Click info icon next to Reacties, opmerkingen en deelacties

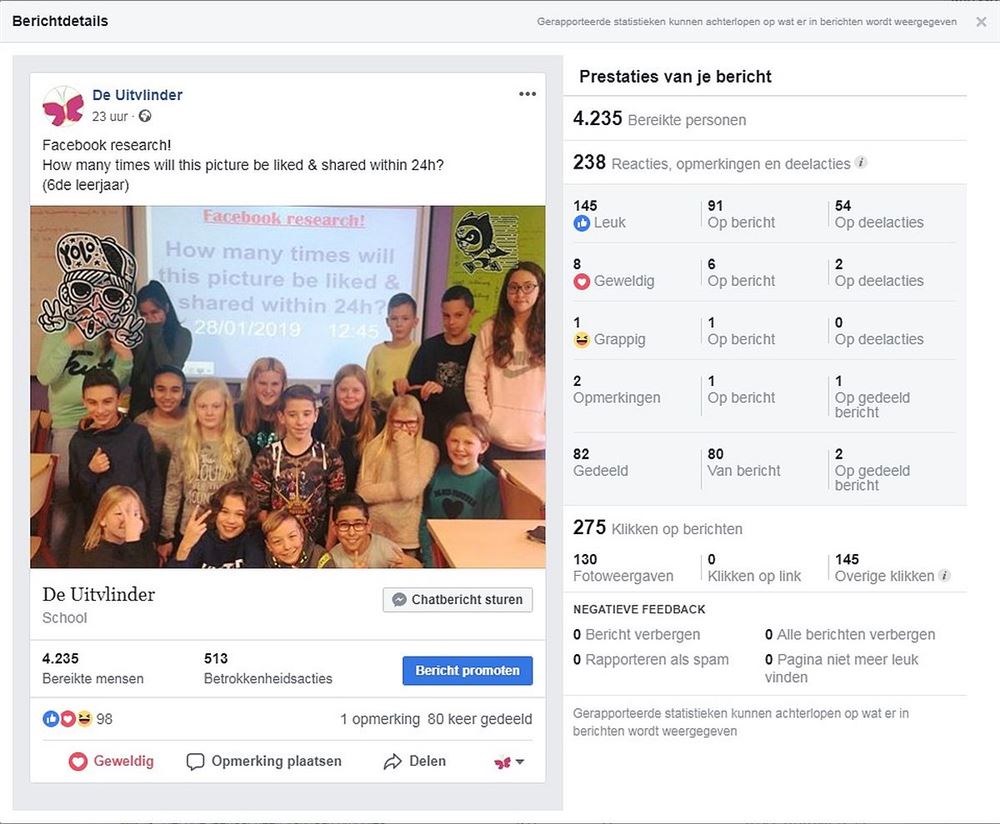coord(860,162)
